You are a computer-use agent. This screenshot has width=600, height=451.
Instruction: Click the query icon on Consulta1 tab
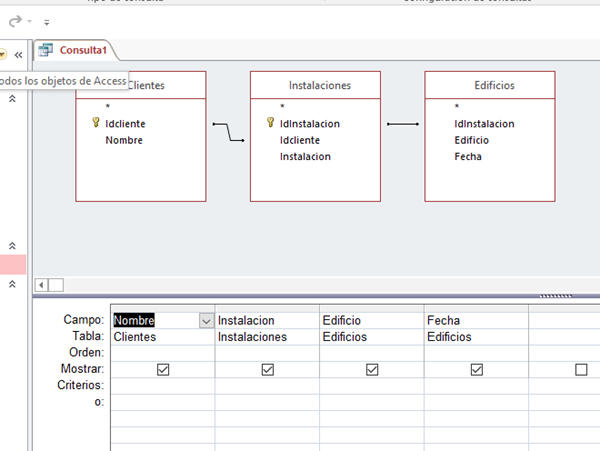coord(46,49)
